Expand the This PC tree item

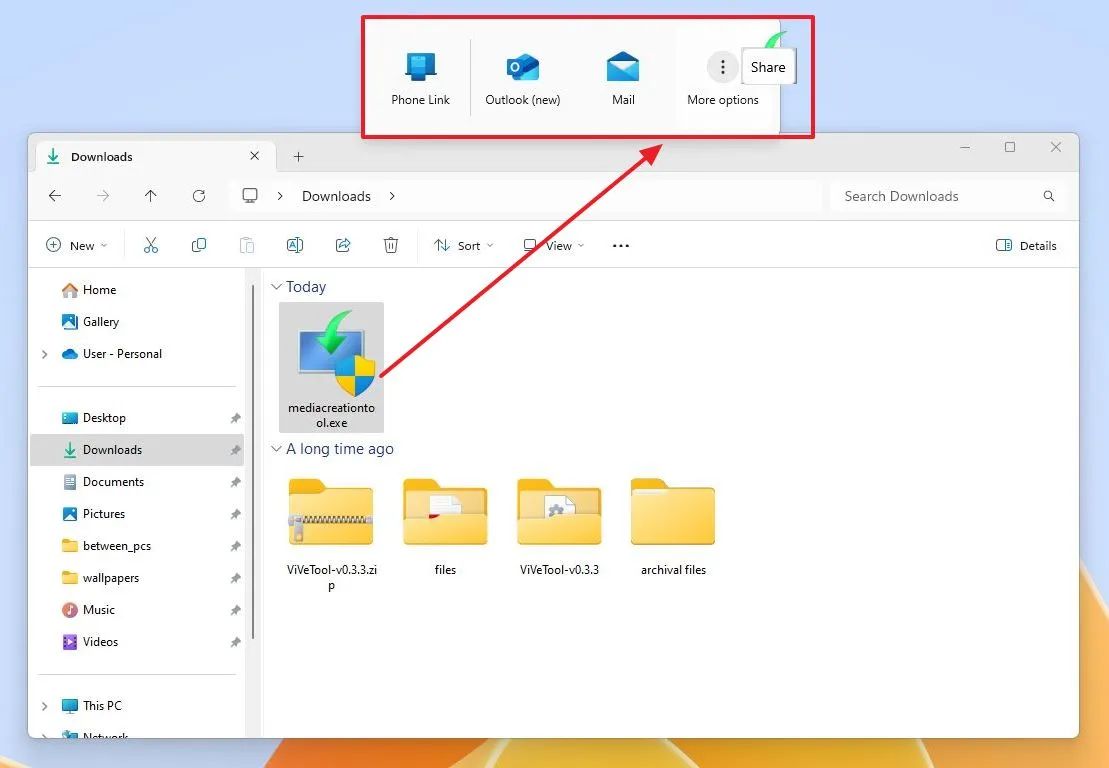[x=44, y=705]
